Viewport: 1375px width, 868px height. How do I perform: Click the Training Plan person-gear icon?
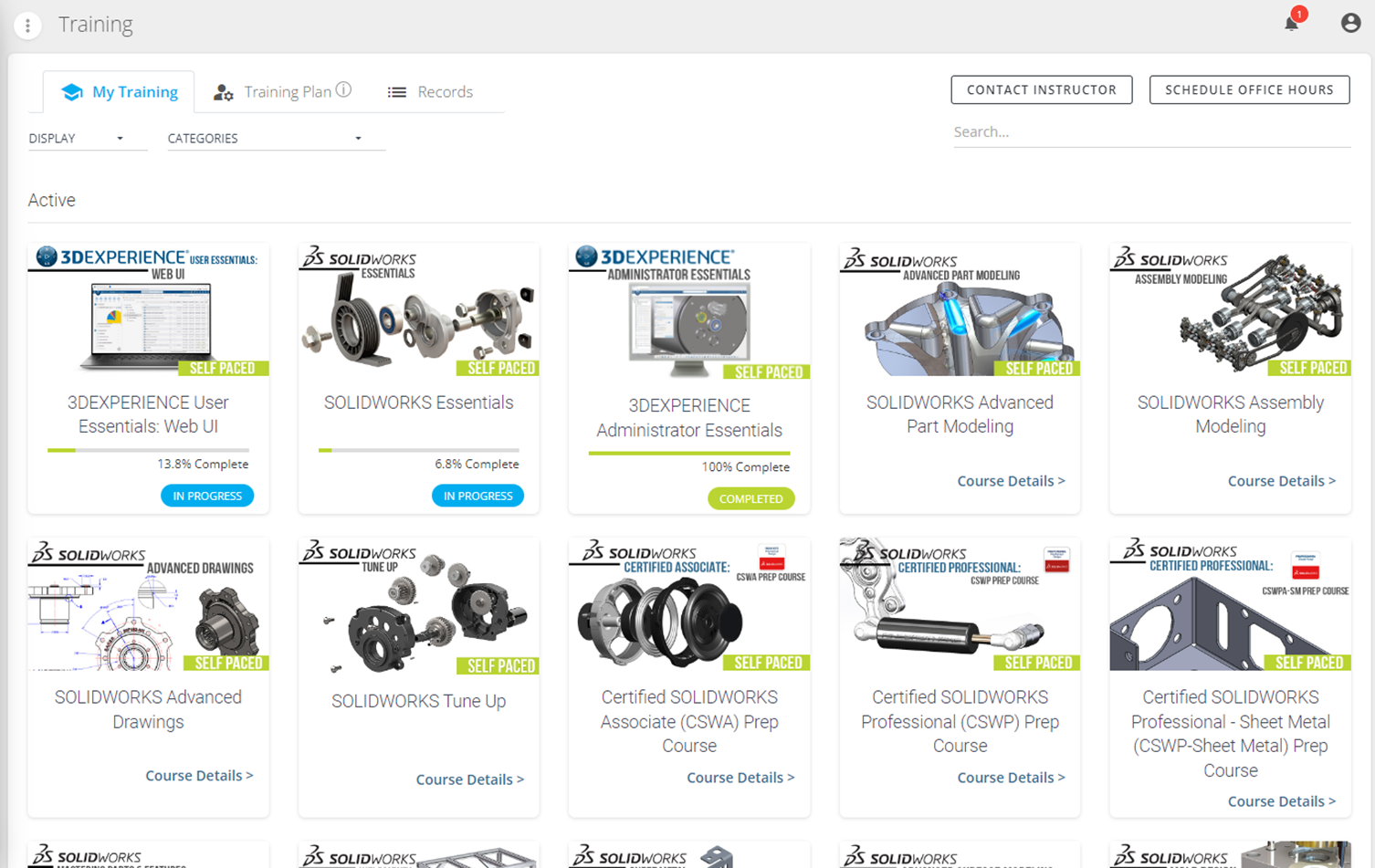pos(223,92)
